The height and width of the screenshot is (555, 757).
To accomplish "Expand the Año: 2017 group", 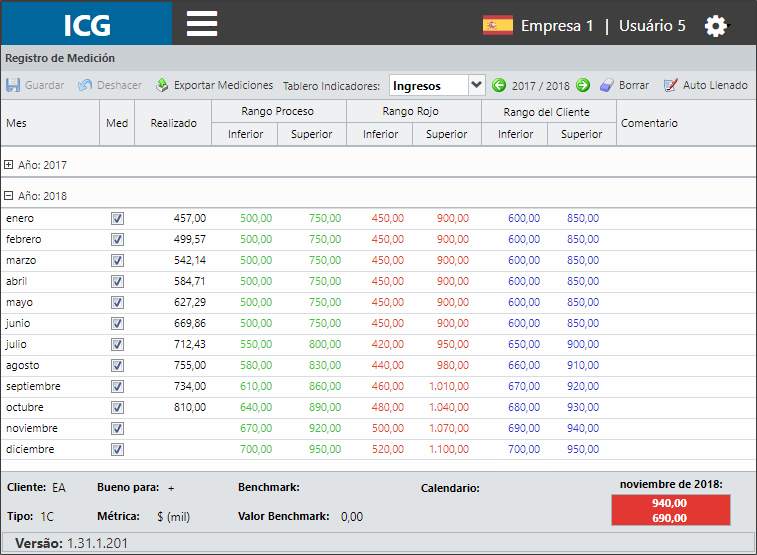I will pos(8,165).
